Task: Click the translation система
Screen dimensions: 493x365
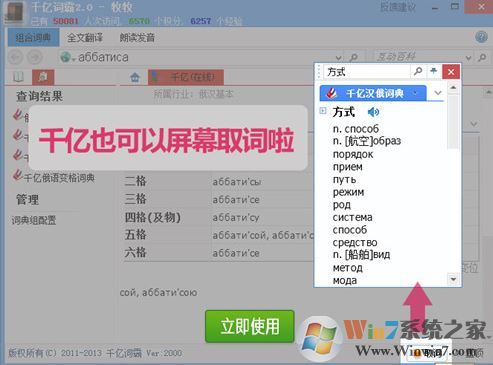Action: point(352,217)
